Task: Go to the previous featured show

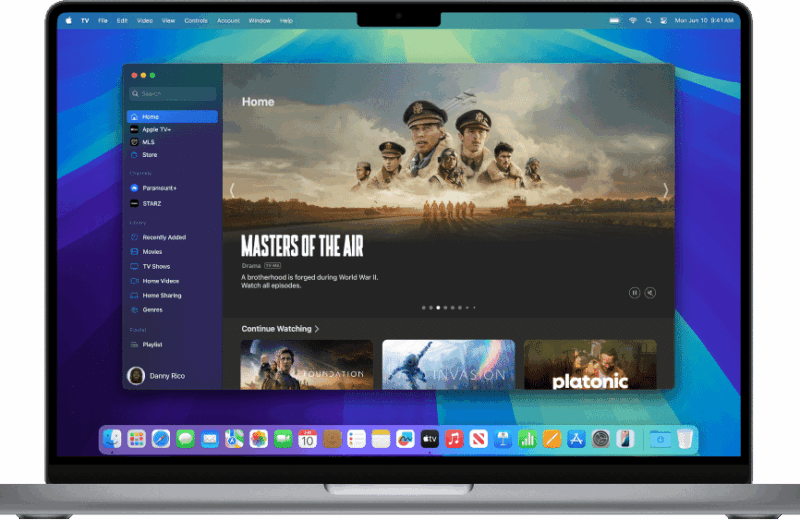Action: [232, 190]
